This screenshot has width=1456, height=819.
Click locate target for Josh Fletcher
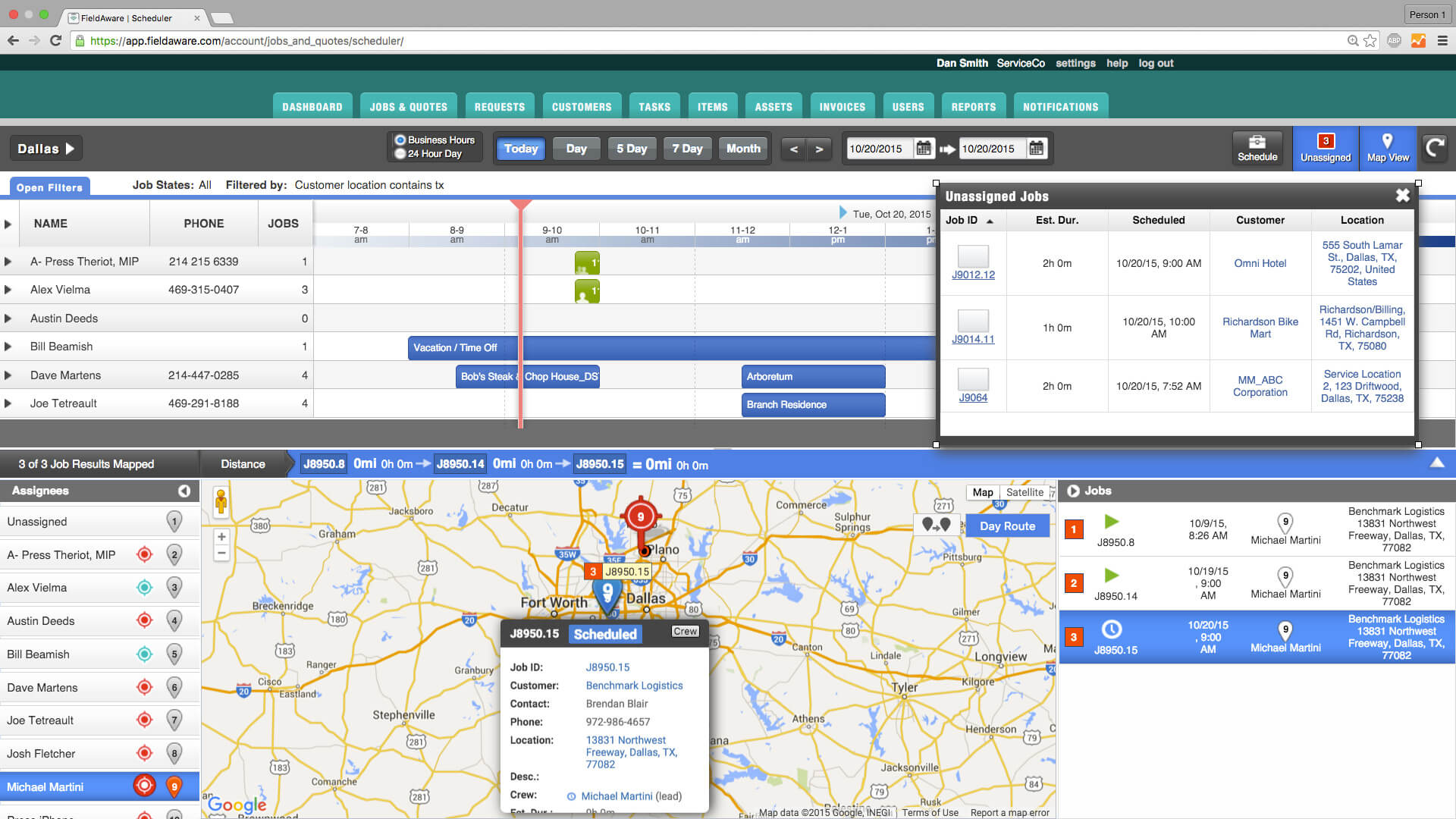coord(144,753)
